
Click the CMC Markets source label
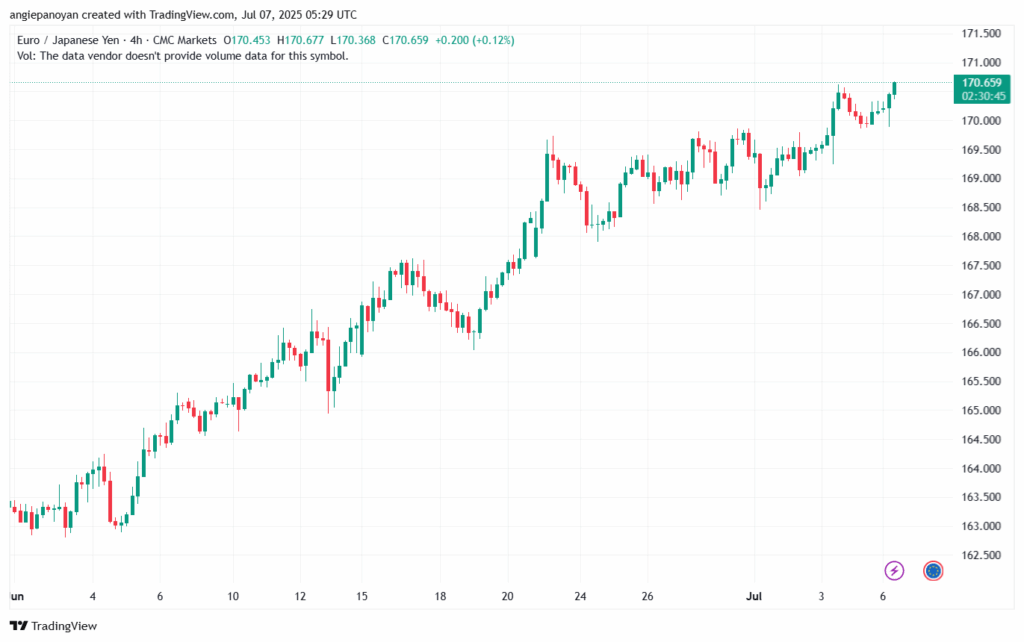(185, 40)
